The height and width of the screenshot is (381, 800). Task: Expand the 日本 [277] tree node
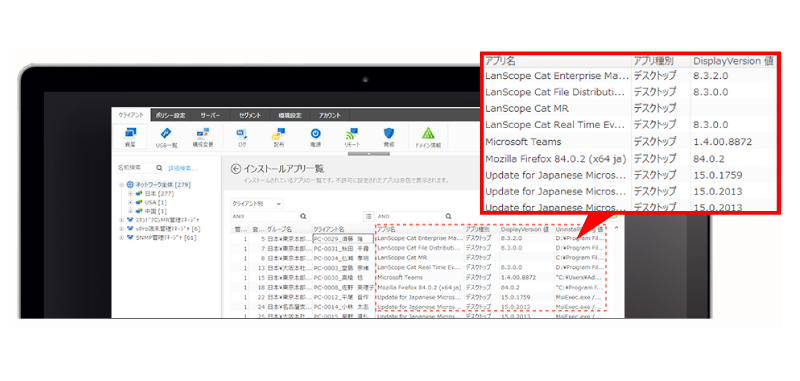pos(130,194)
